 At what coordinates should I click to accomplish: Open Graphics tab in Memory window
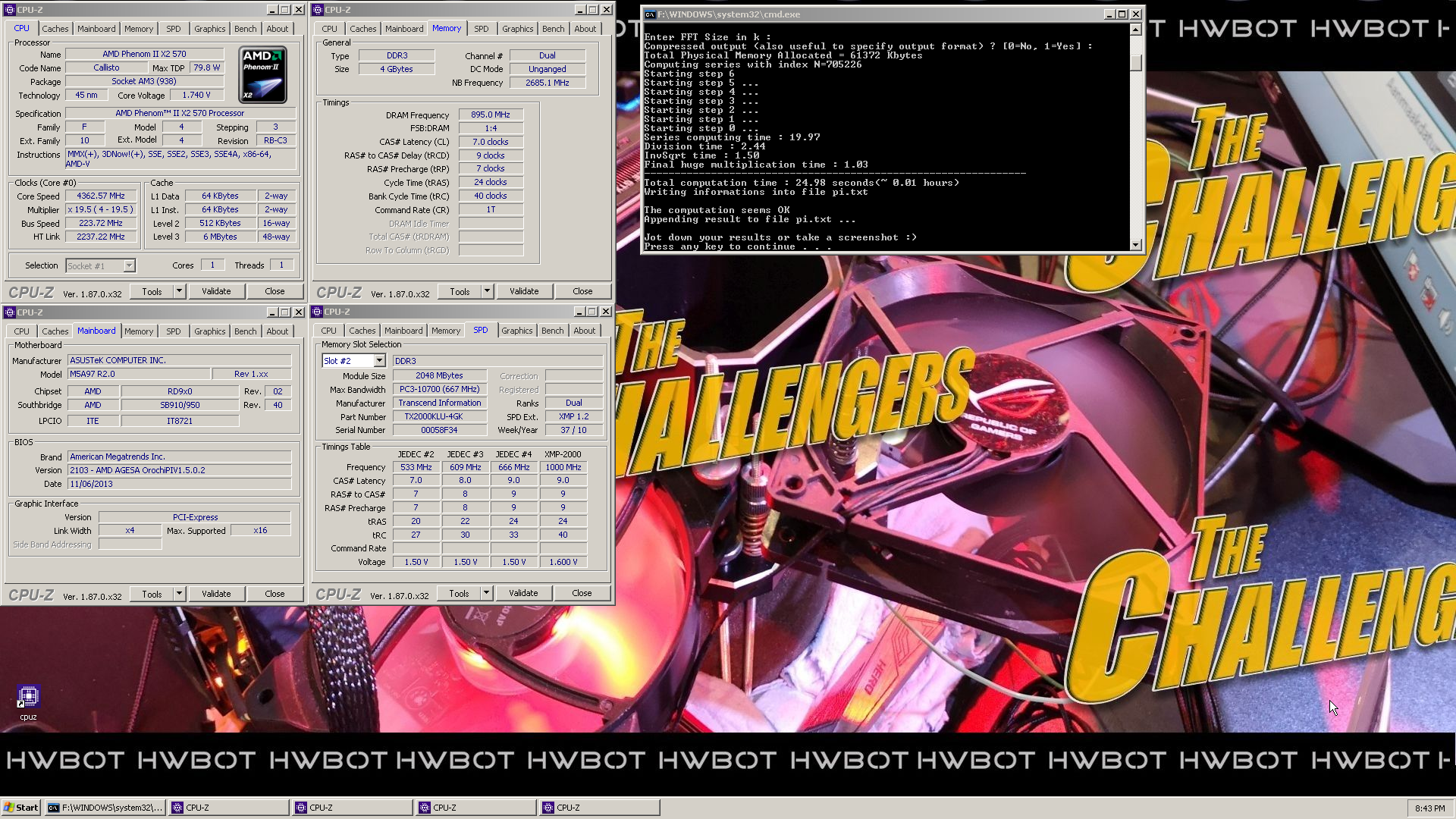click(517, 29)
